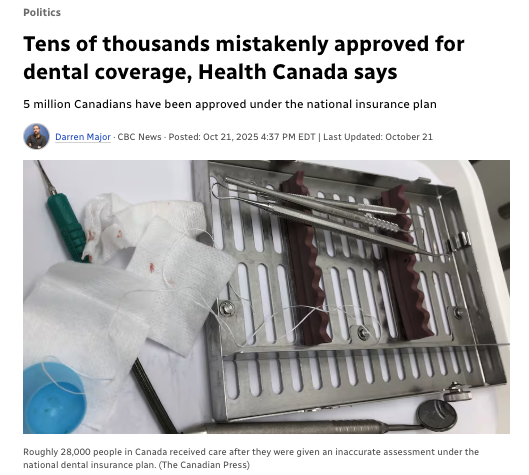Open the dental tray lead photo

point(266,297)
